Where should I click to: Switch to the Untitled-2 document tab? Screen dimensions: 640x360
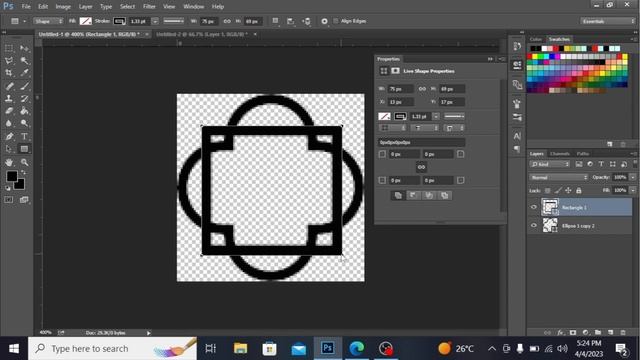coord(202,34)
